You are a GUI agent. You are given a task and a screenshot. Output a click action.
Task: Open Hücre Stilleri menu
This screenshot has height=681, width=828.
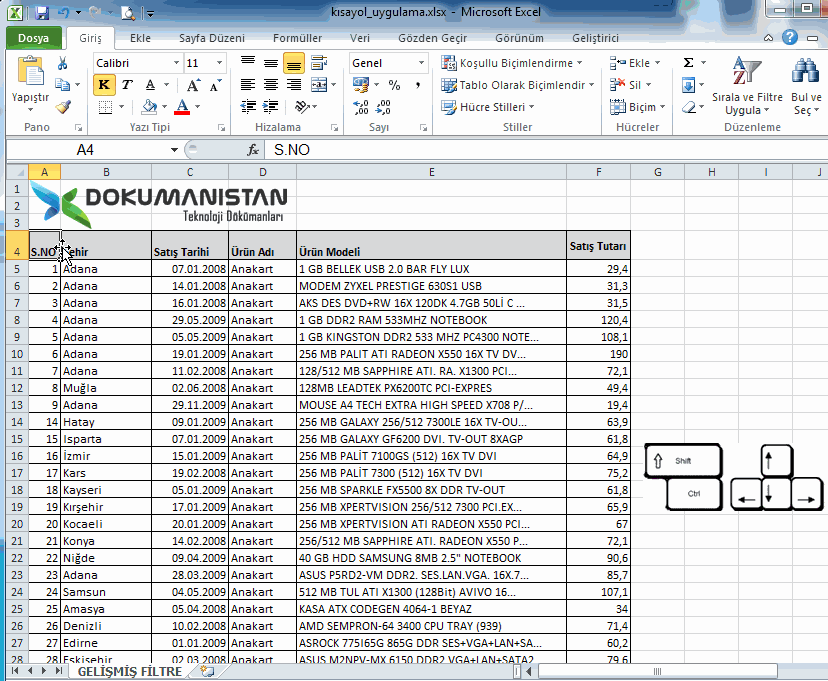point(488,107)
